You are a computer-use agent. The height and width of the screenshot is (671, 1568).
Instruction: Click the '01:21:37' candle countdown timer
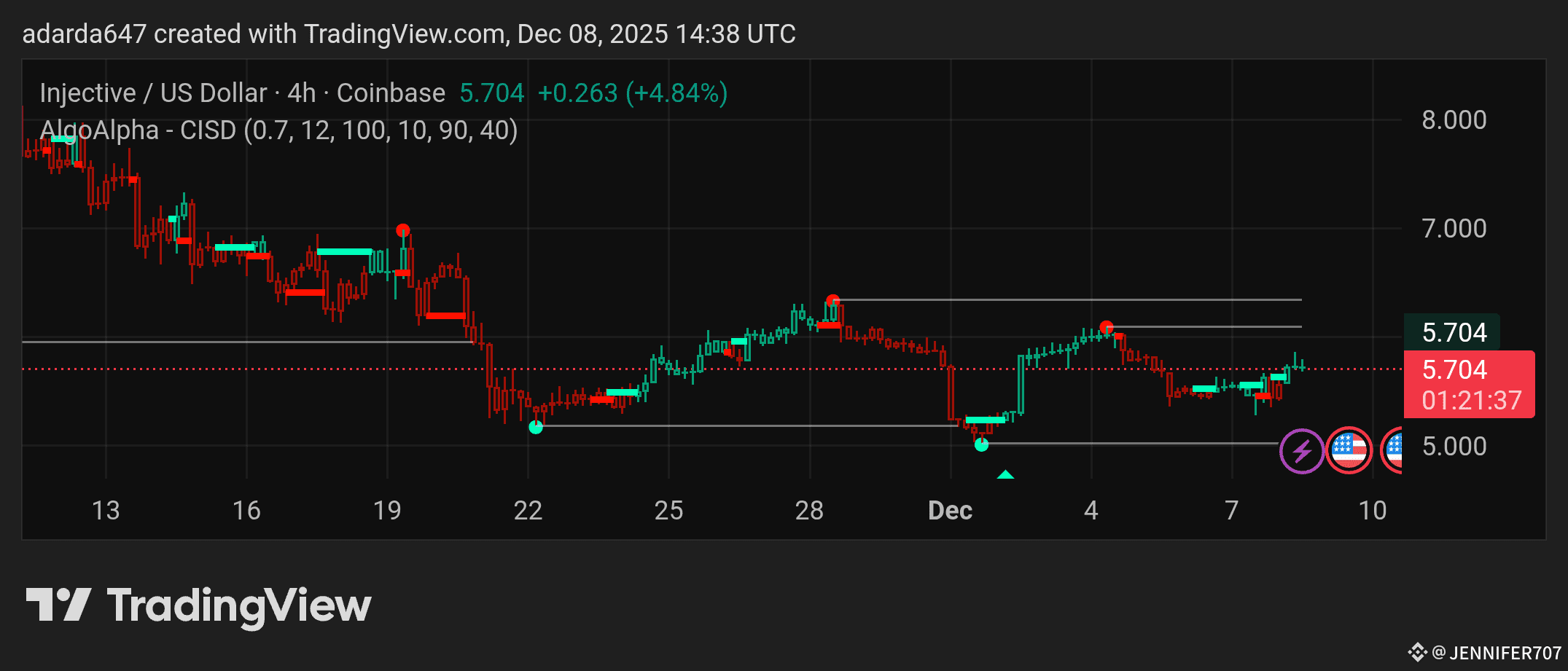click(1472, 401)
